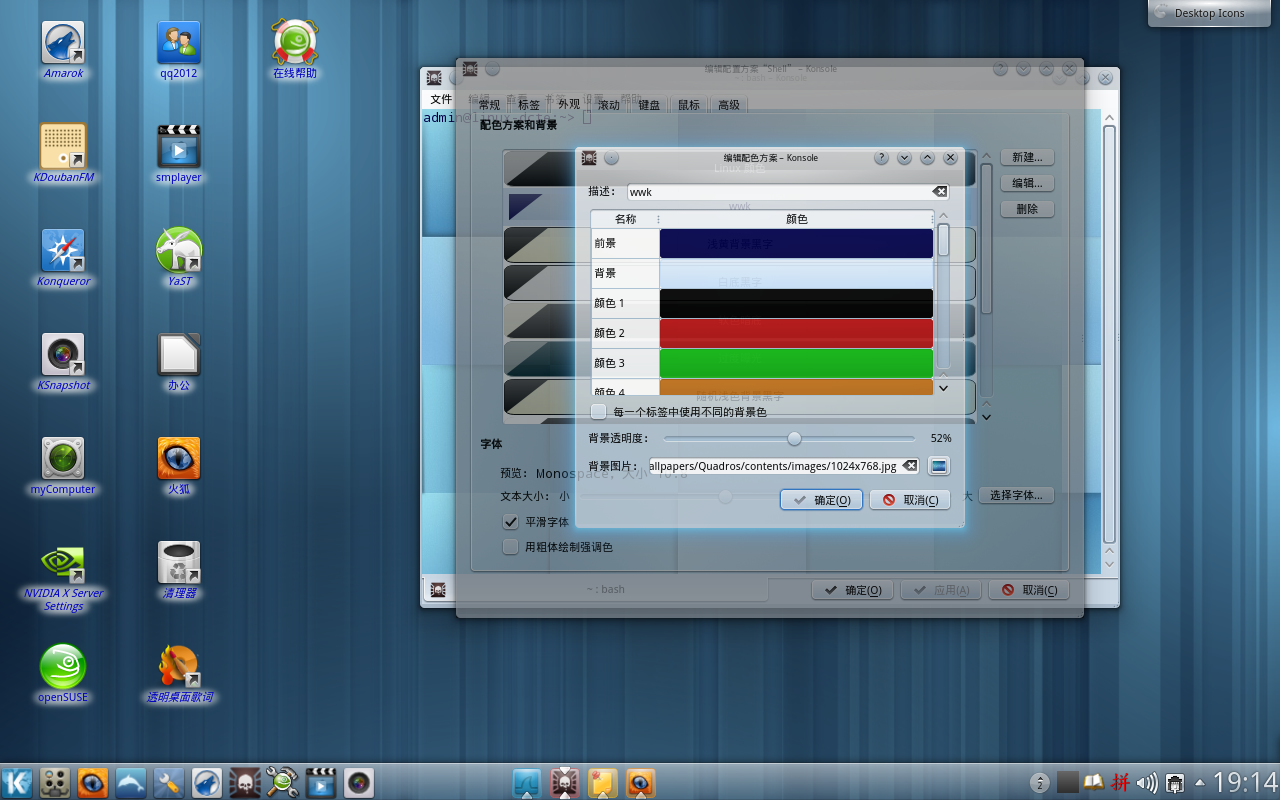Open the clapperboard player icon in panel
This screenshot has height=800, width=1280.
click(320, 782)
